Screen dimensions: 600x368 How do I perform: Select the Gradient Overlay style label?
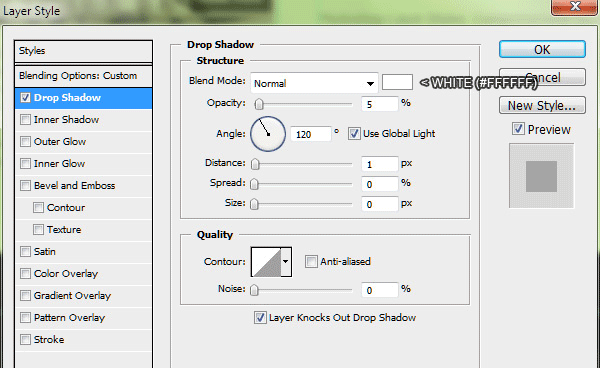tap(72, 296)
